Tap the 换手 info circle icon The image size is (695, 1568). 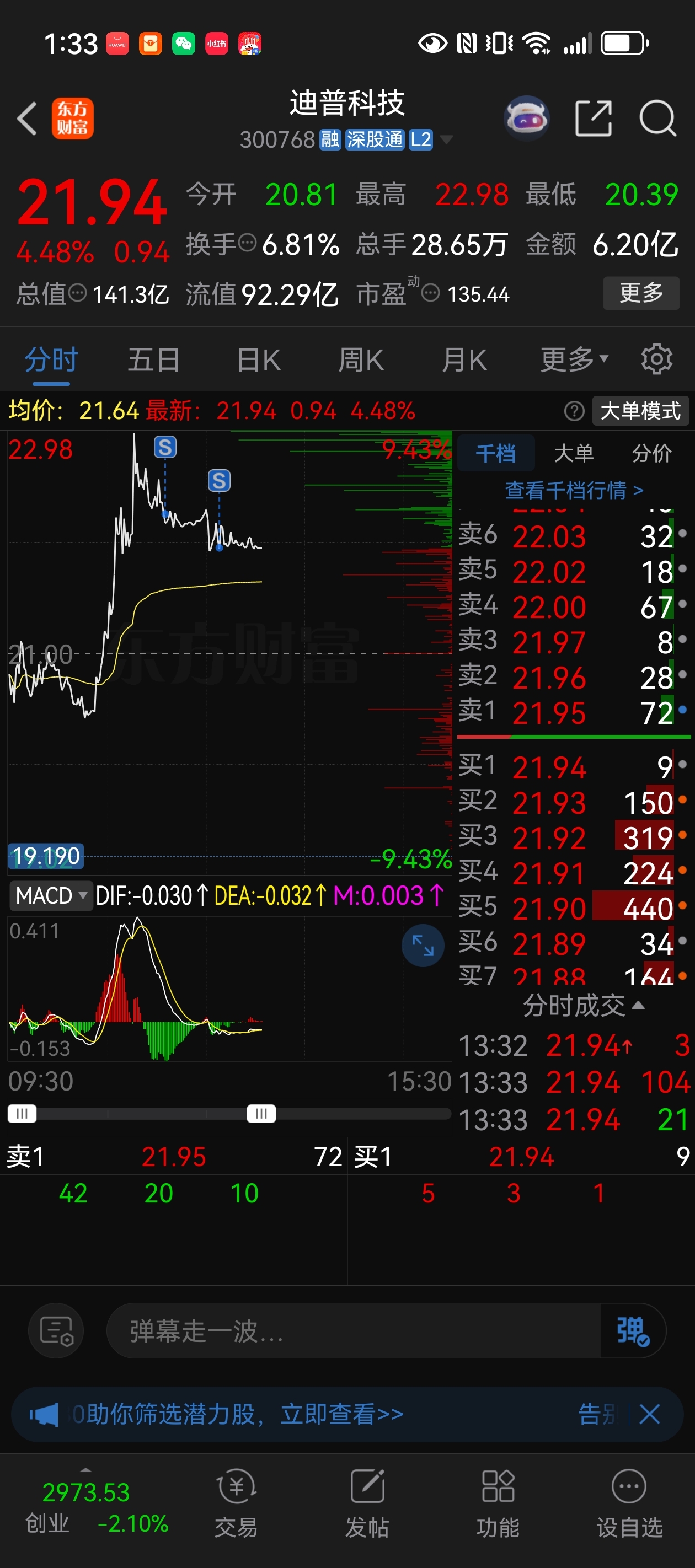(247, 242)
